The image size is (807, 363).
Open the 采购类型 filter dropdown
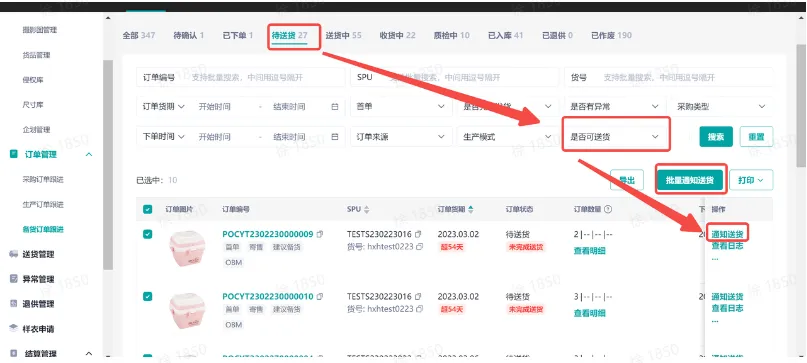coord(721,107)
